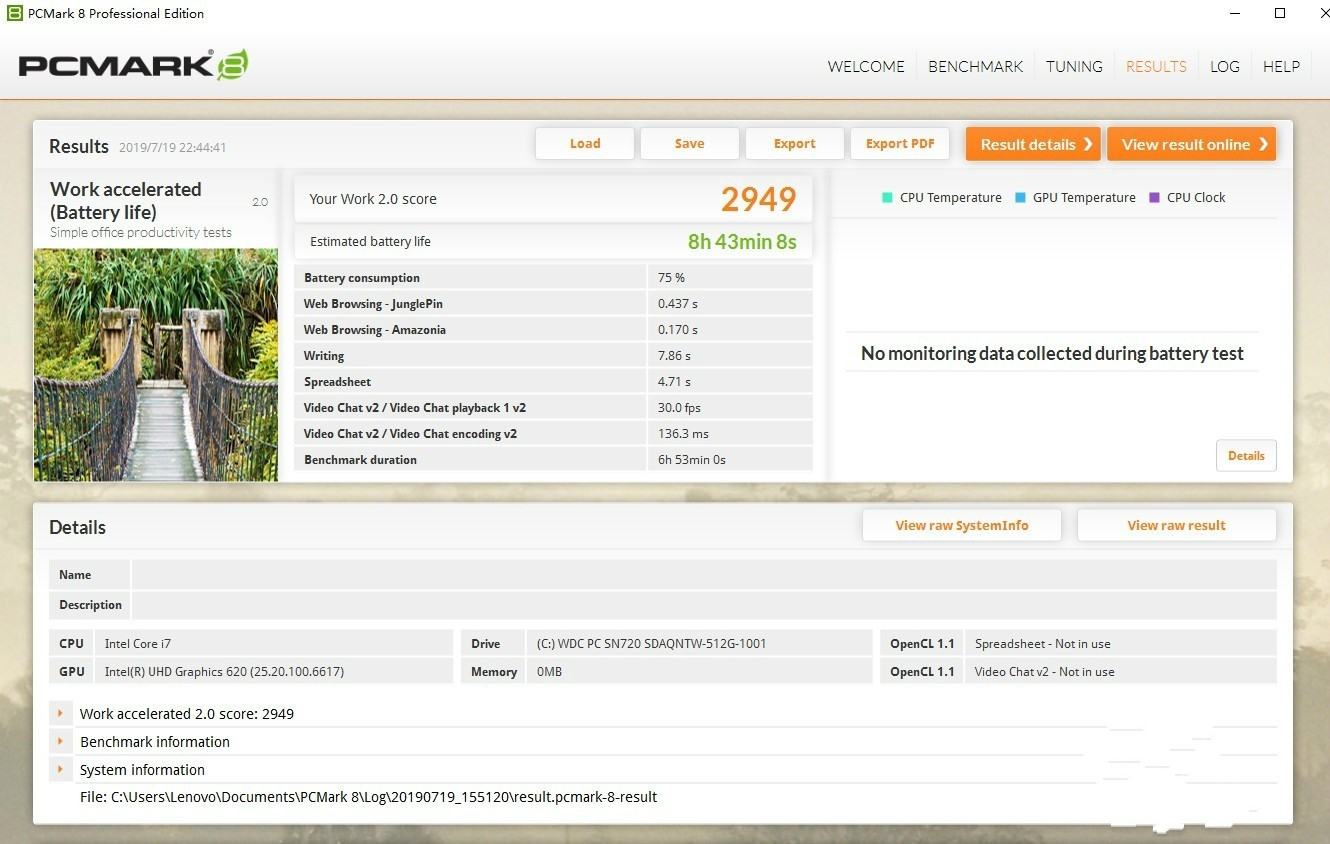The height and width of the screenshot is (844, 1330).
Task: Click No monitoring data collected message
Action: (x=1052, y=353)
